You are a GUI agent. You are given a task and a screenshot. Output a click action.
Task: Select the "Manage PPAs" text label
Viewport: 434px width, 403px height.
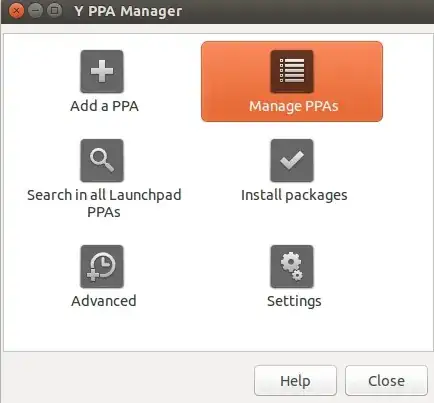tap(294, 106)
